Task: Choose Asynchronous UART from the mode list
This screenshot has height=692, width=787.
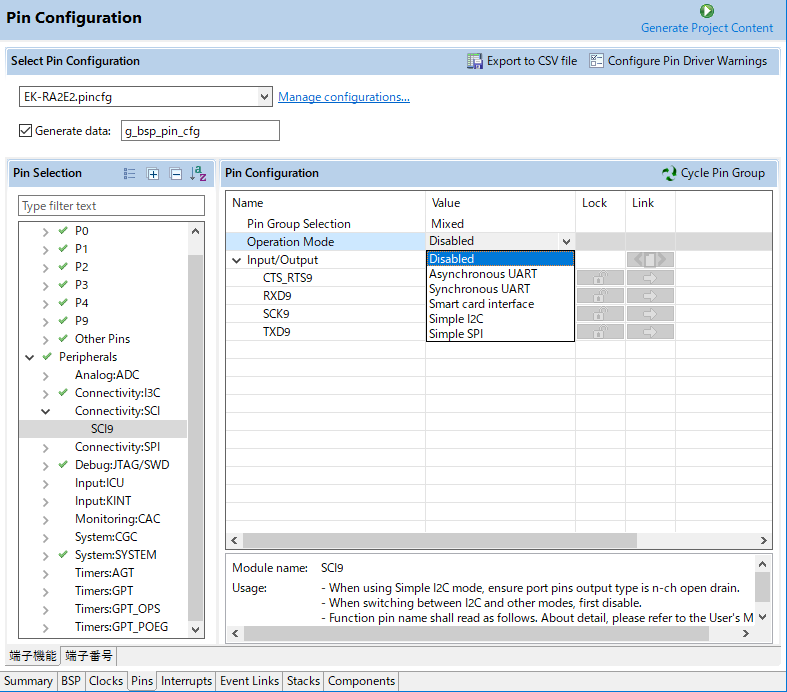Action: tap(483, 274)
